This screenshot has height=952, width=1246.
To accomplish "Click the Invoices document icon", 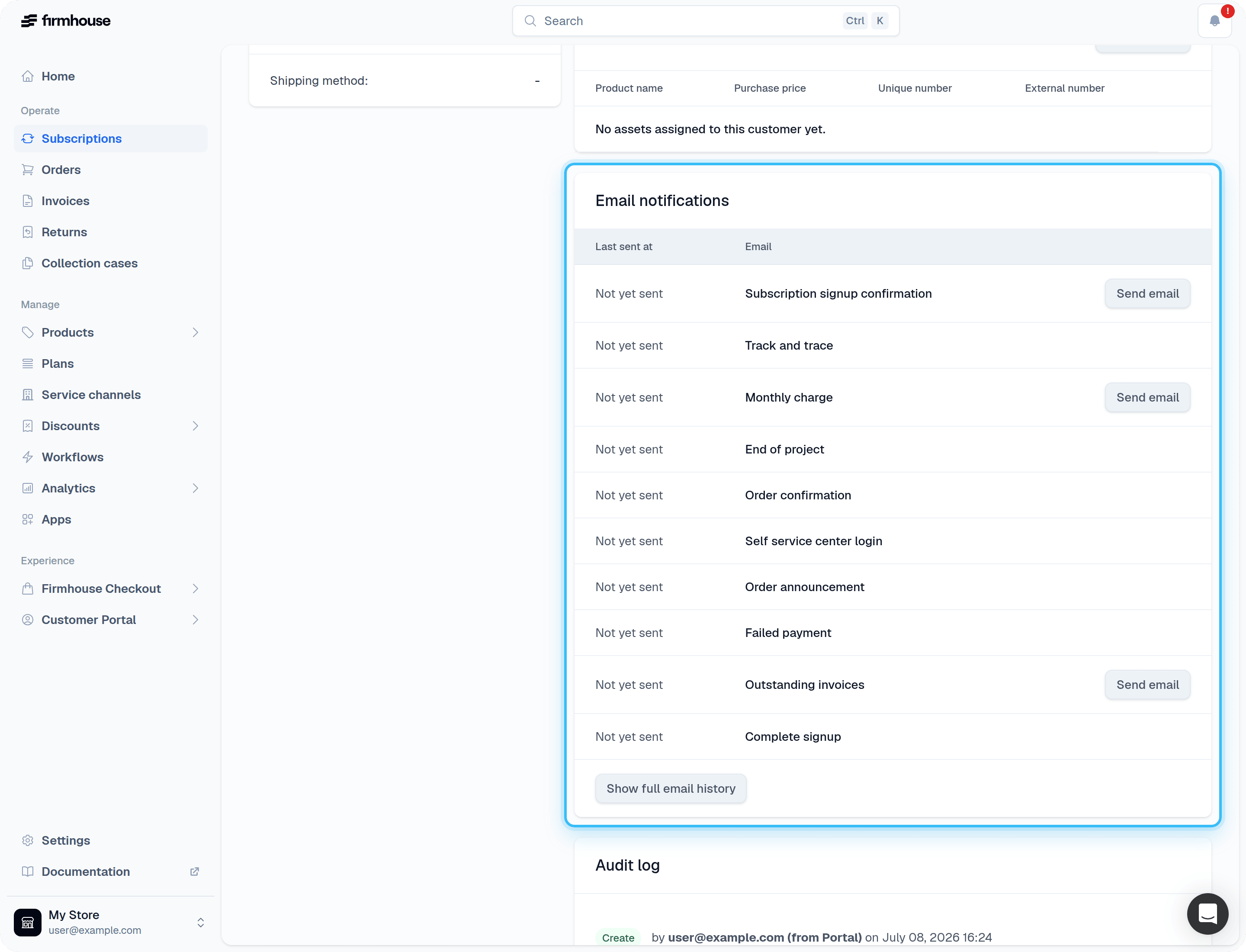I will [x=28, y=201].
